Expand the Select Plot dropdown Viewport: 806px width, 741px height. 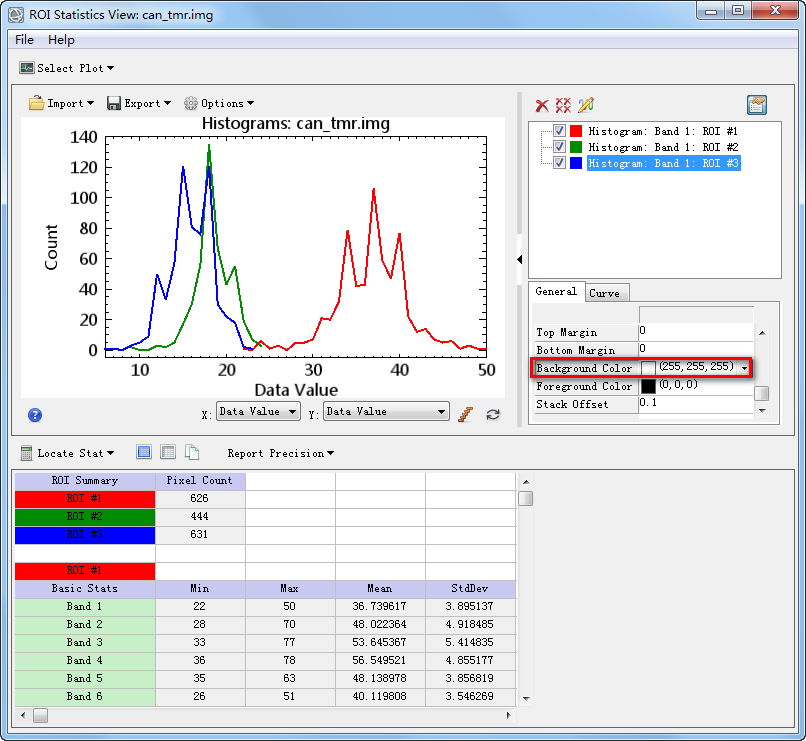click(67, 68)
